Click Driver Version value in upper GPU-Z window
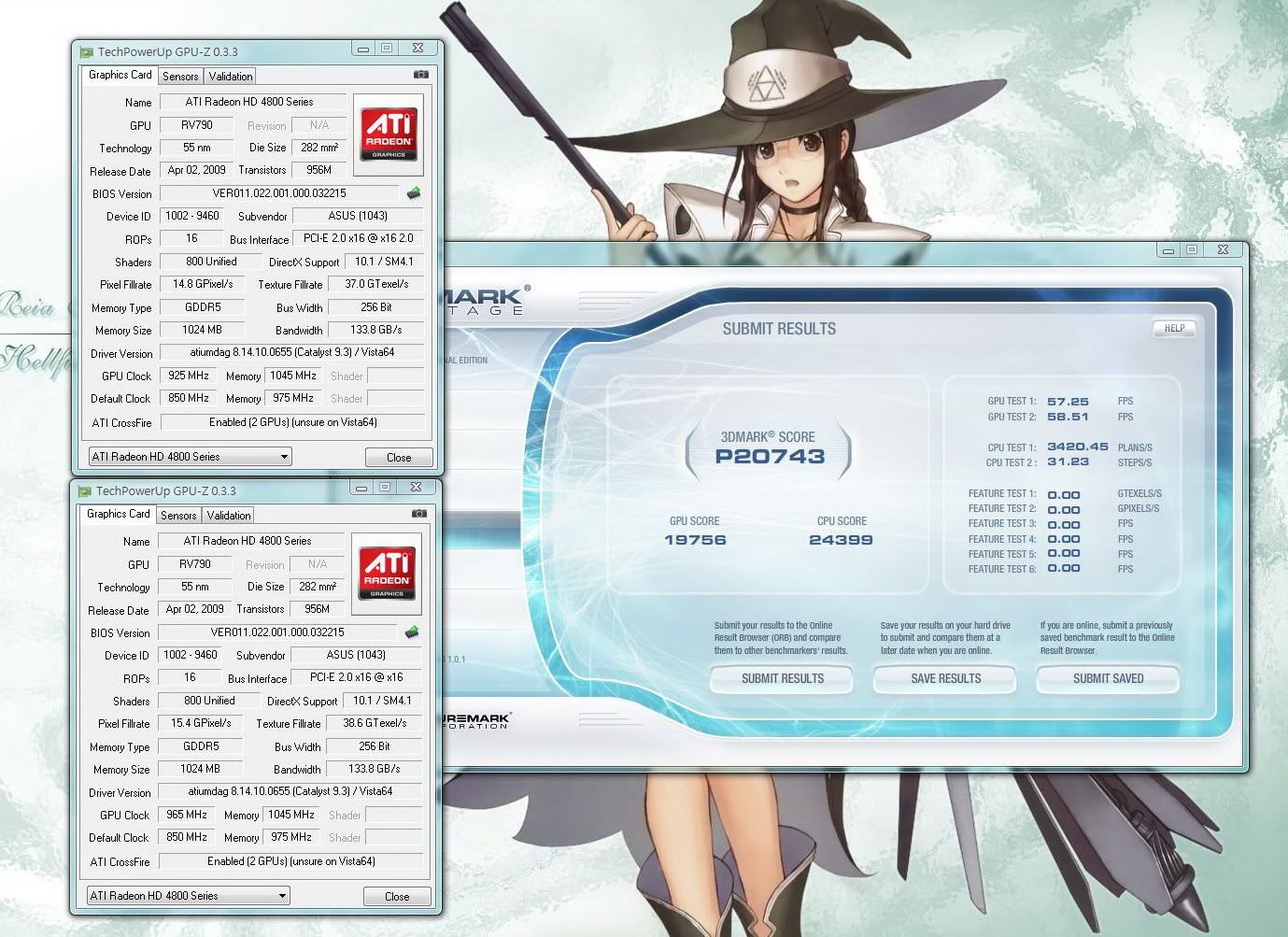The width and height of the screenshot is (1288, 937). pos(292,352)
